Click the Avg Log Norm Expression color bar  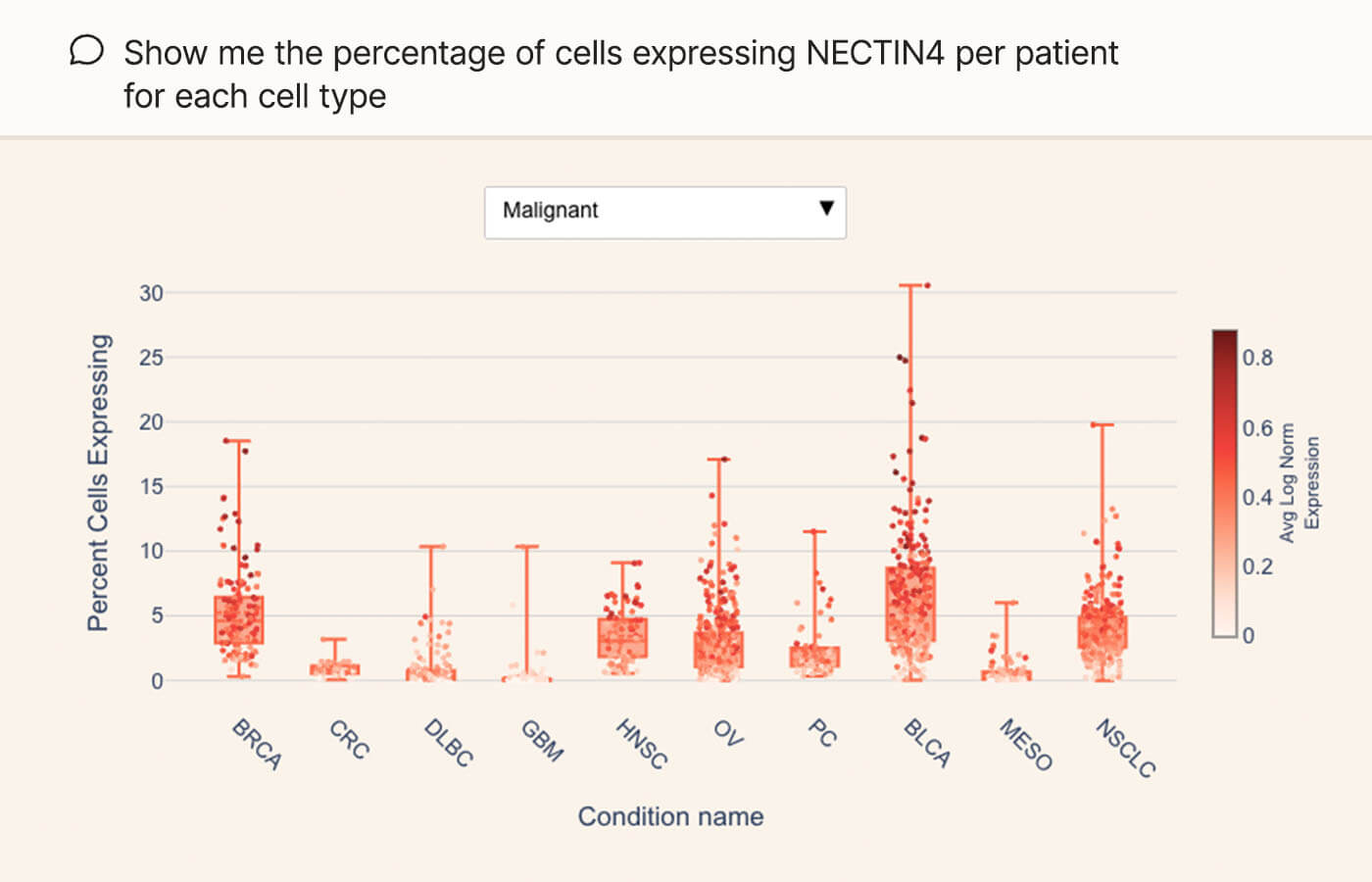1224,485
